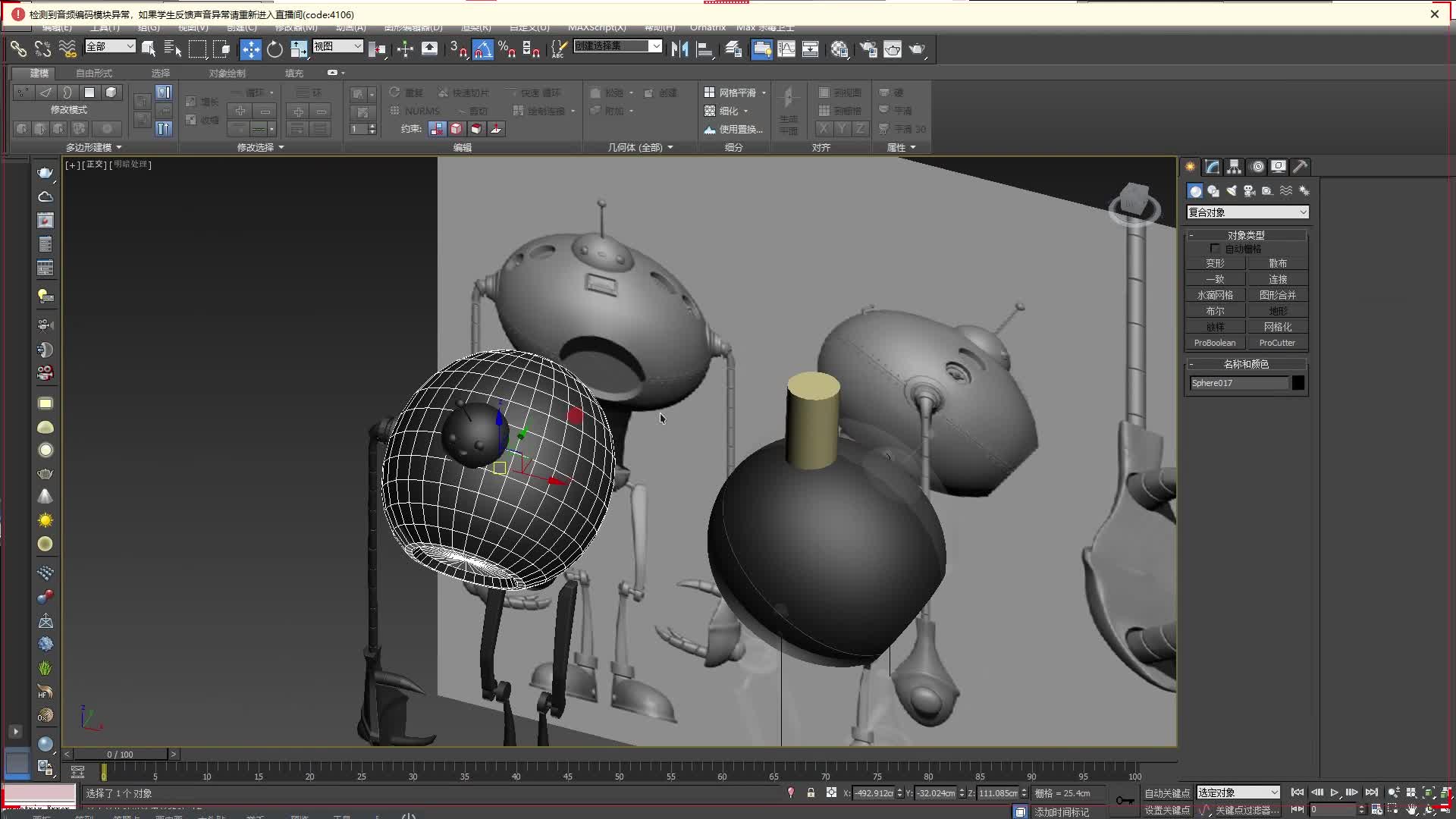Click the 布尔 compound object button
This screenshot has height=819, width=1456.
(x=1215, y=311)
